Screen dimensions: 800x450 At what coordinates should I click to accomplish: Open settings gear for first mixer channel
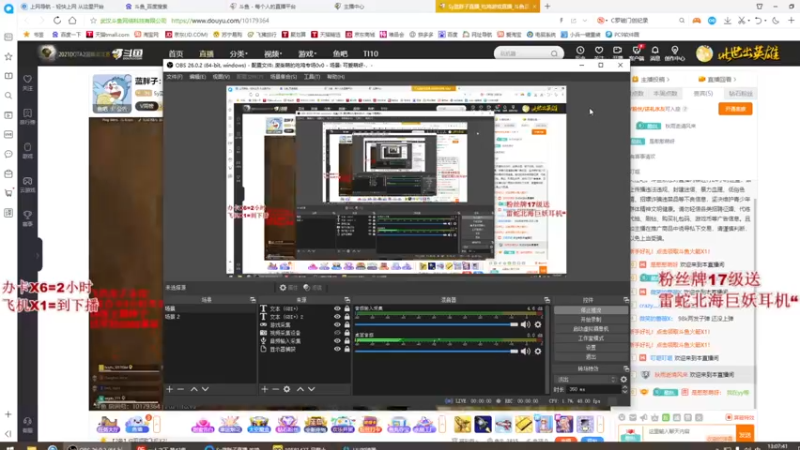pos(538,324)
